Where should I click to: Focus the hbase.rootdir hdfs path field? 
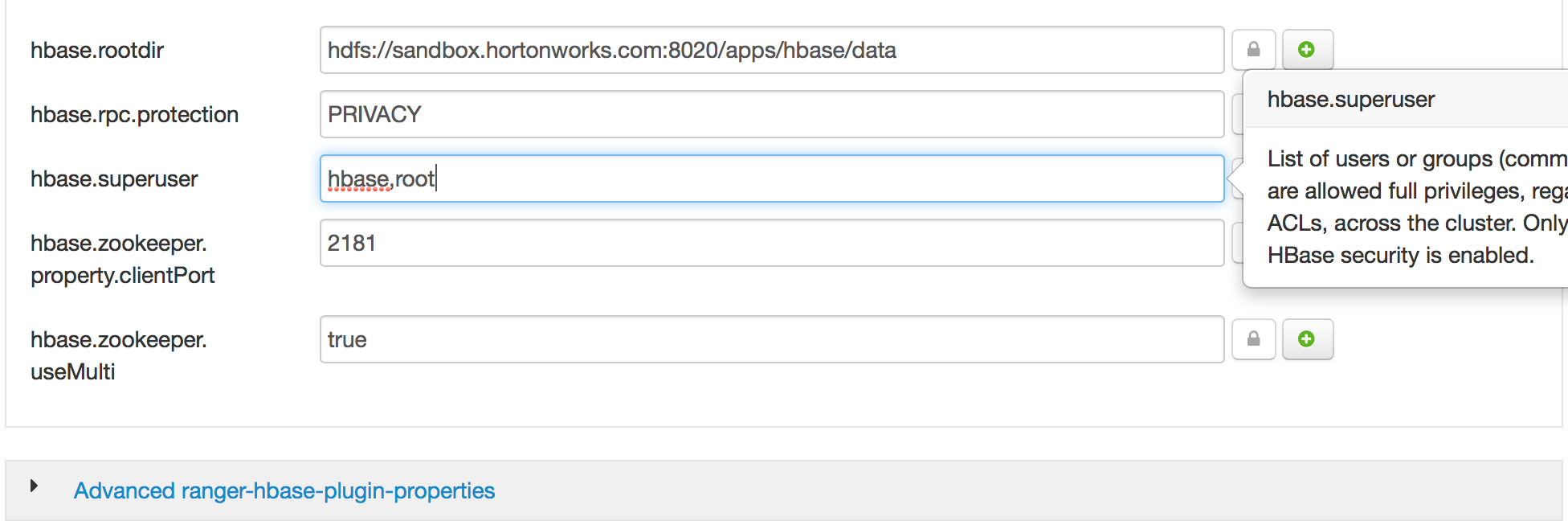771,50
